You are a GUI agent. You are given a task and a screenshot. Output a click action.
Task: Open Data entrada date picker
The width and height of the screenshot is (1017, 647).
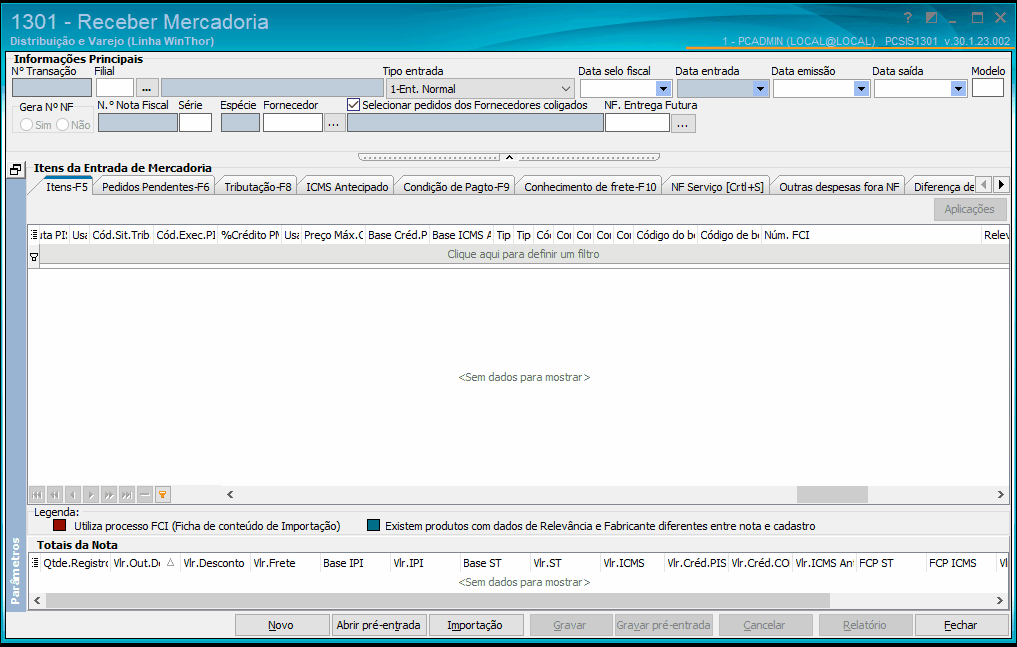coord(760,89)
